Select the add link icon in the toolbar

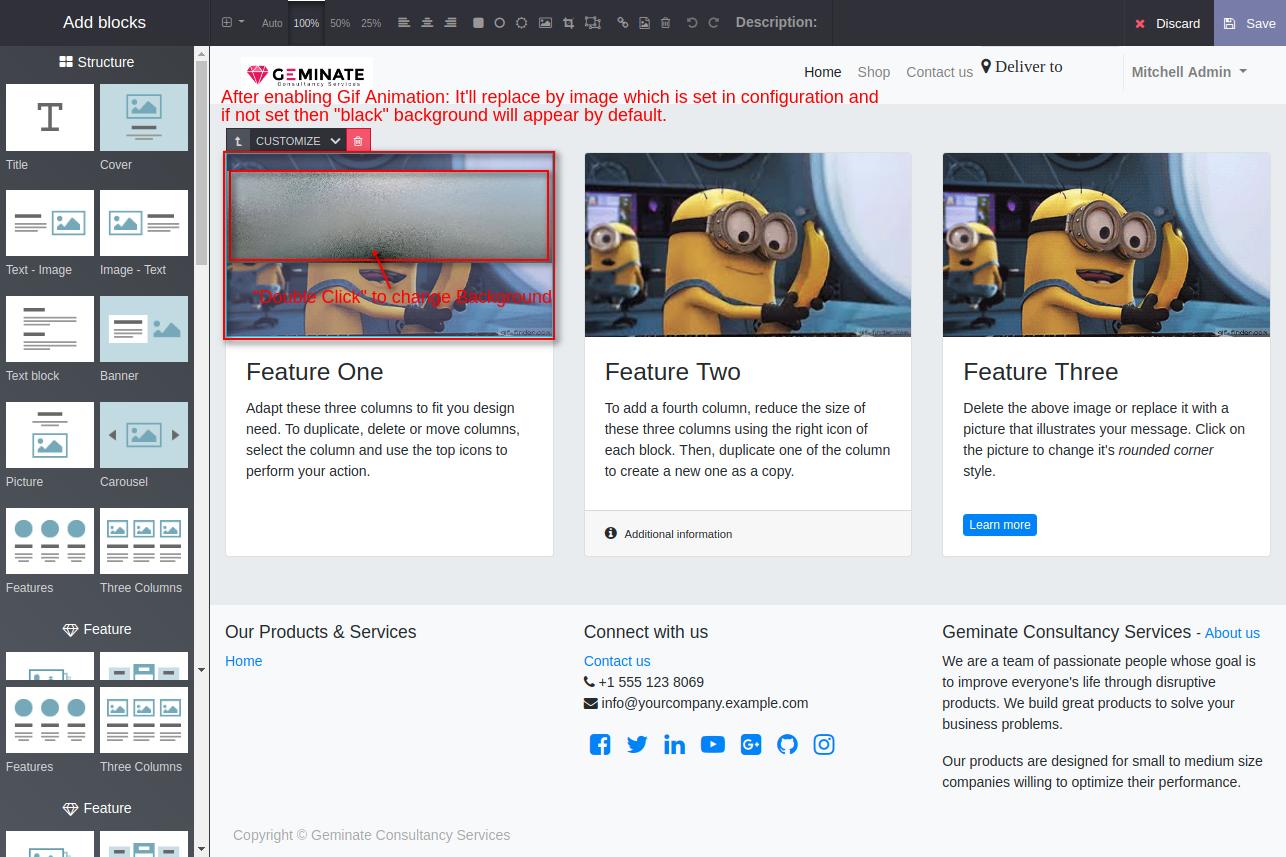pyautogui.click(x=622, y=22)
